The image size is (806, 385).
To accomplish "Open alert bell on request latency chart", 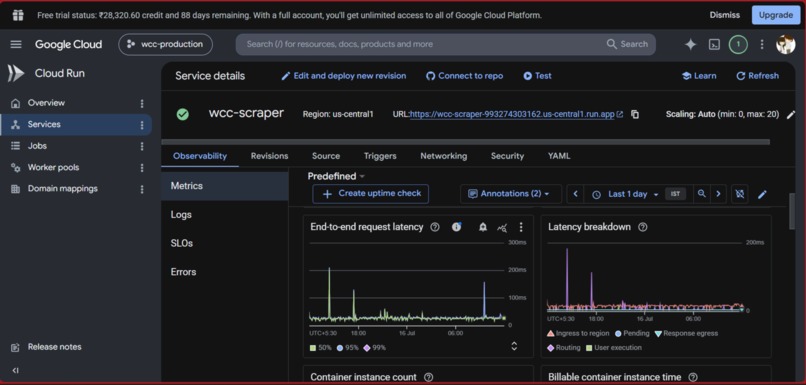I will click(x=483, y=227).
